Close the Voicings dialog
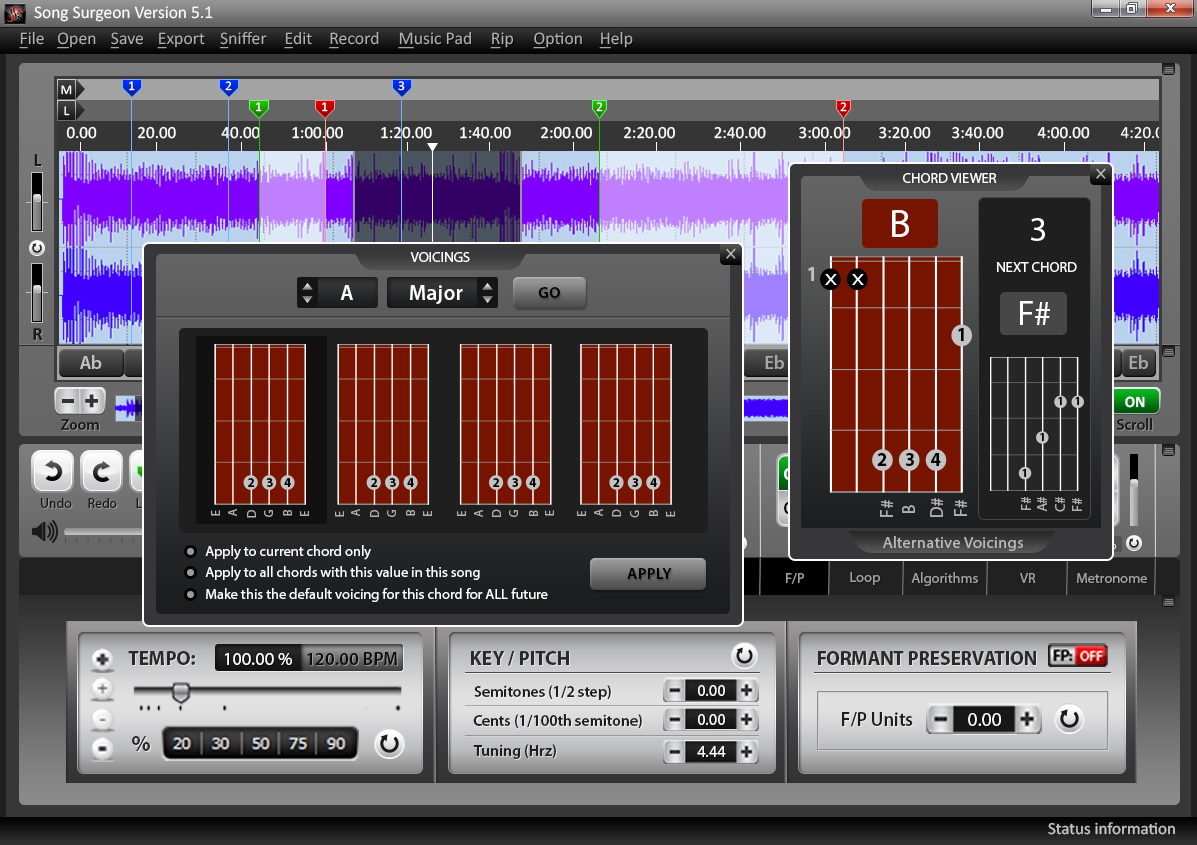This screenshot has width=1197, height=845. click(x=731, y=254)
